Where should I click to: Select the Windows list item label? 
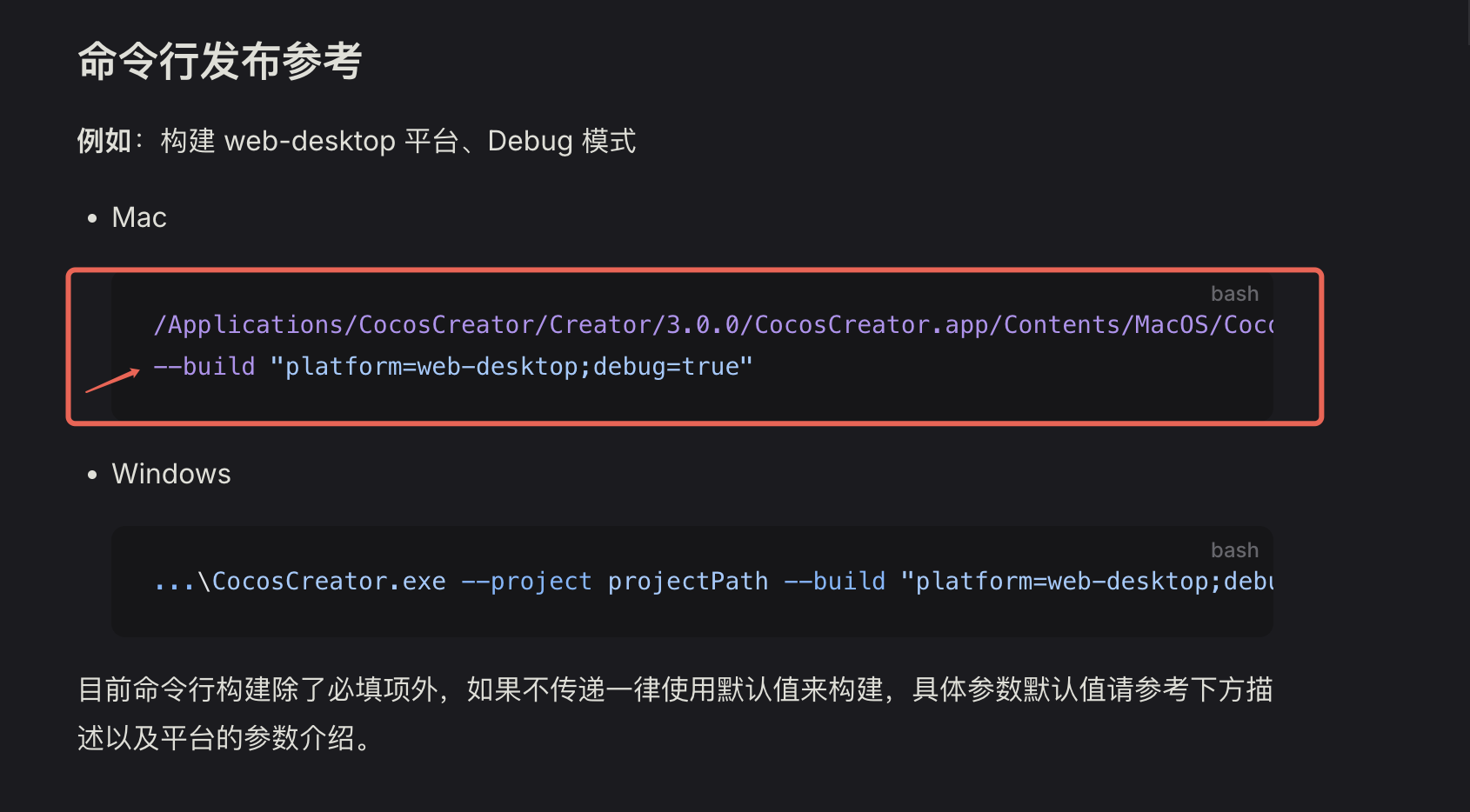(x=171, y=474)
